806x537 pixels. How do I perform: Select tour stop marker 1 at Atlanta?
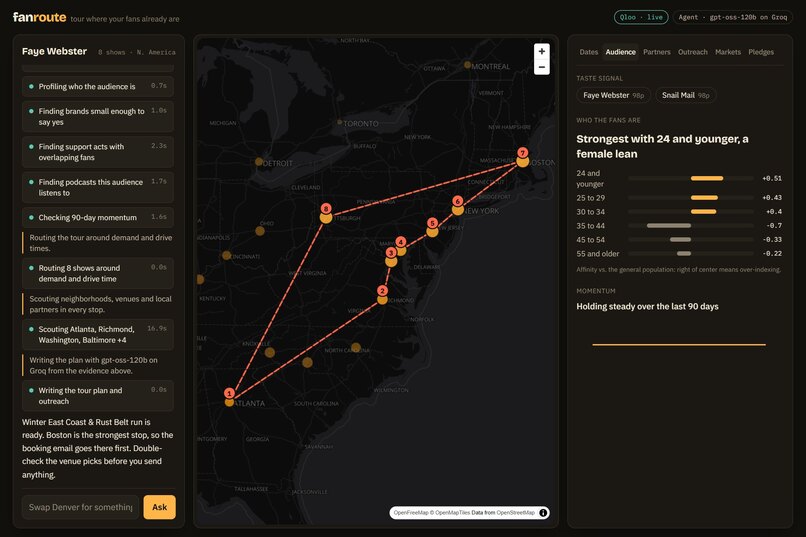[x=229, y=393]
